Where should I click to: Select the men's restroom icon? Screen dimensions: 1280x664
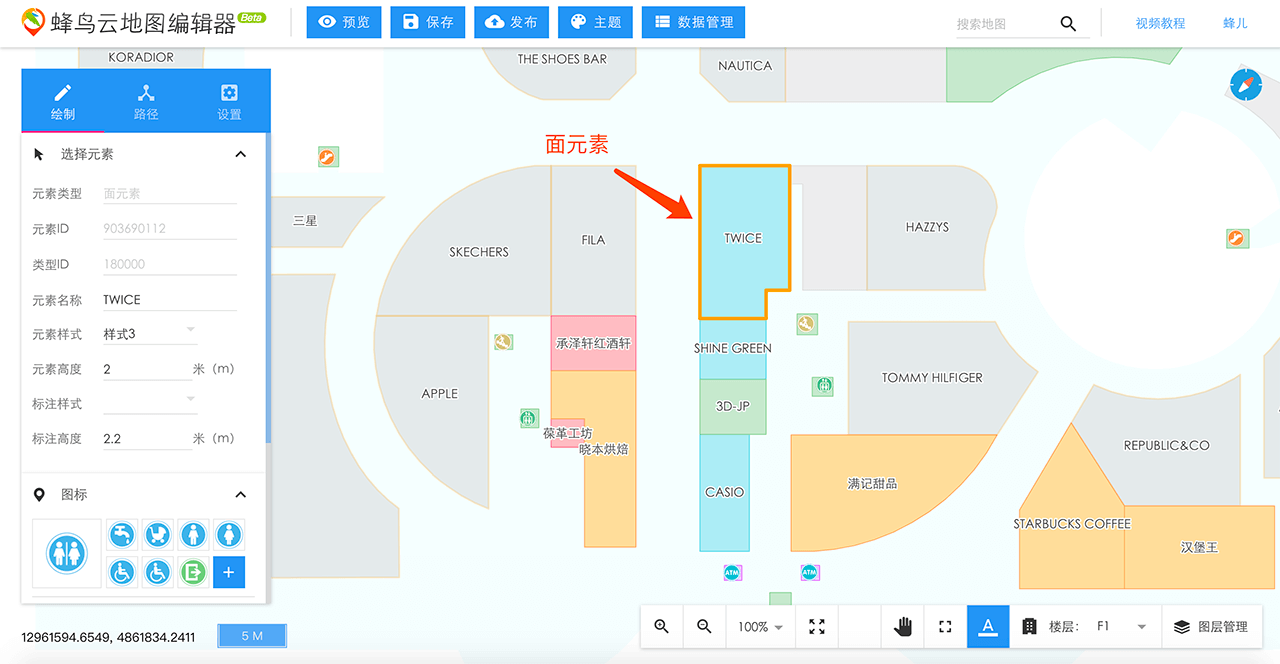click(193, 535)
